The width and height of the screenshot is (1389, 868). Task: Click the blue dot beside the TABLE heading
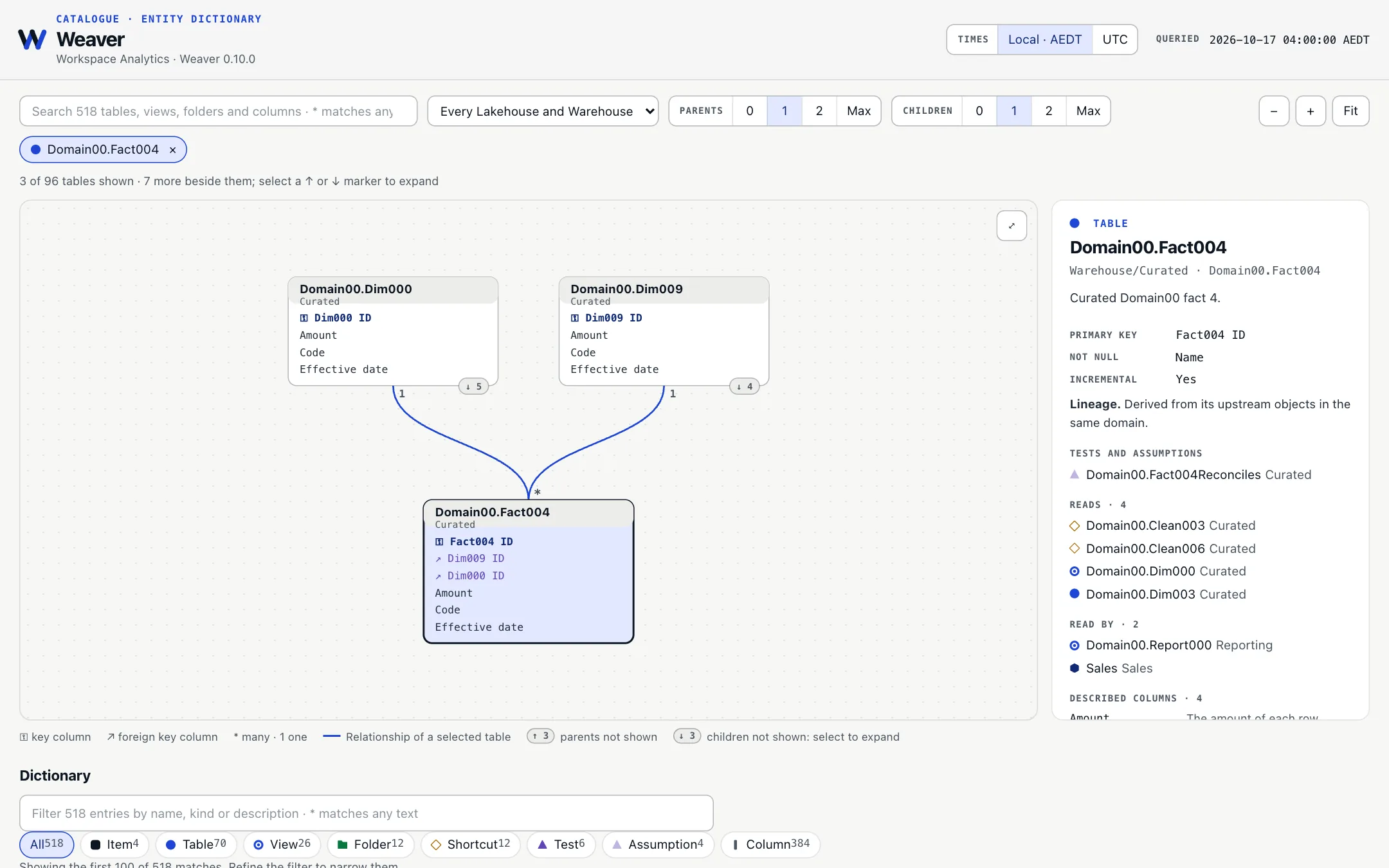(x=1075, y=223)
